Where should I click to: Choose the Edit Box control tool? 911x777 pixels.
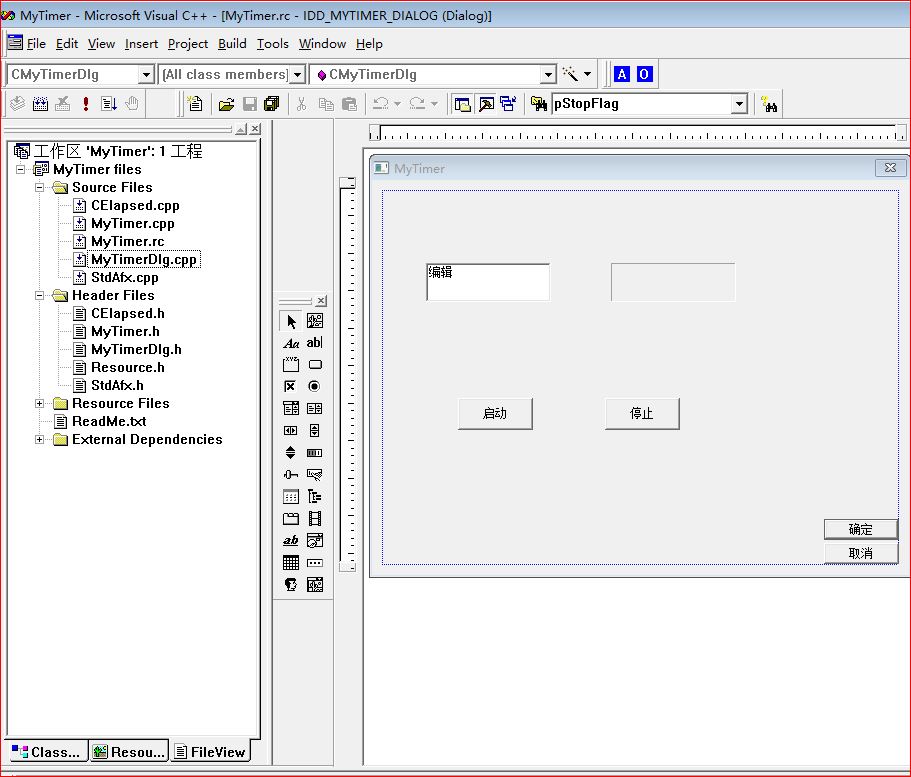(315, 343)
